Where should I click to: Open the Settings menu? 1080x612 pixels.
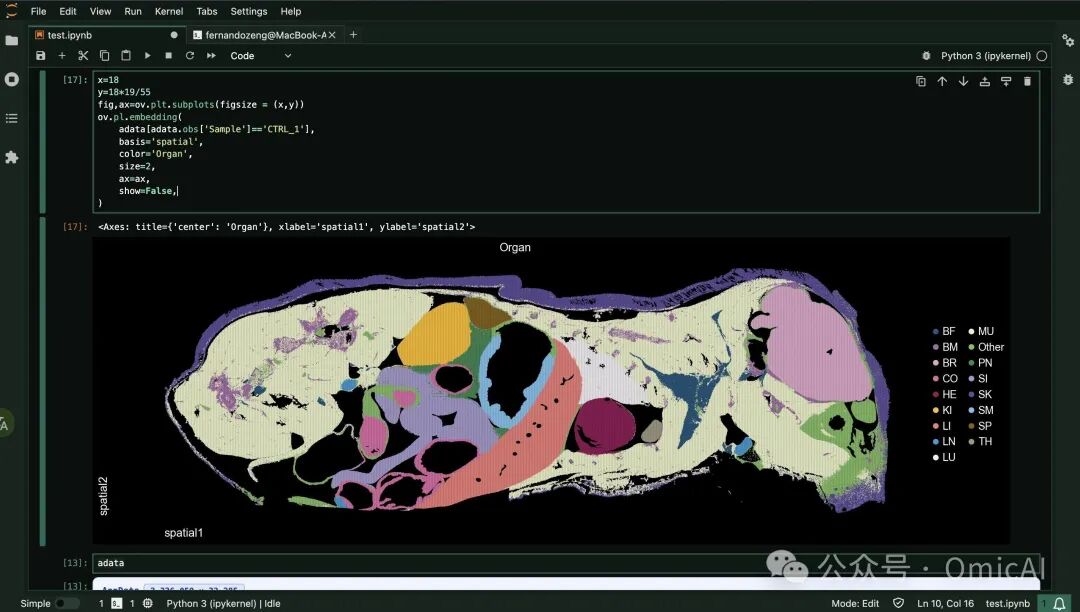click(x=249, y=11)
